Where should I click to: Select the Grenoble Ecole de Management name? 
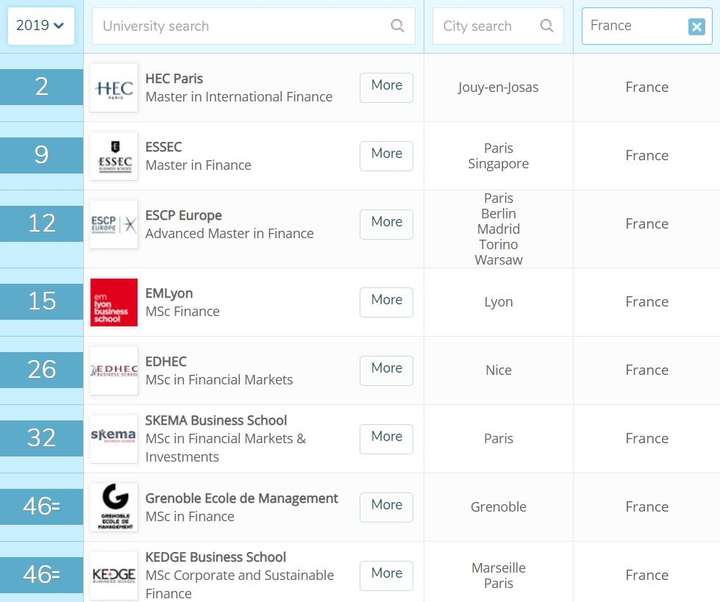[x=242, y=498]
